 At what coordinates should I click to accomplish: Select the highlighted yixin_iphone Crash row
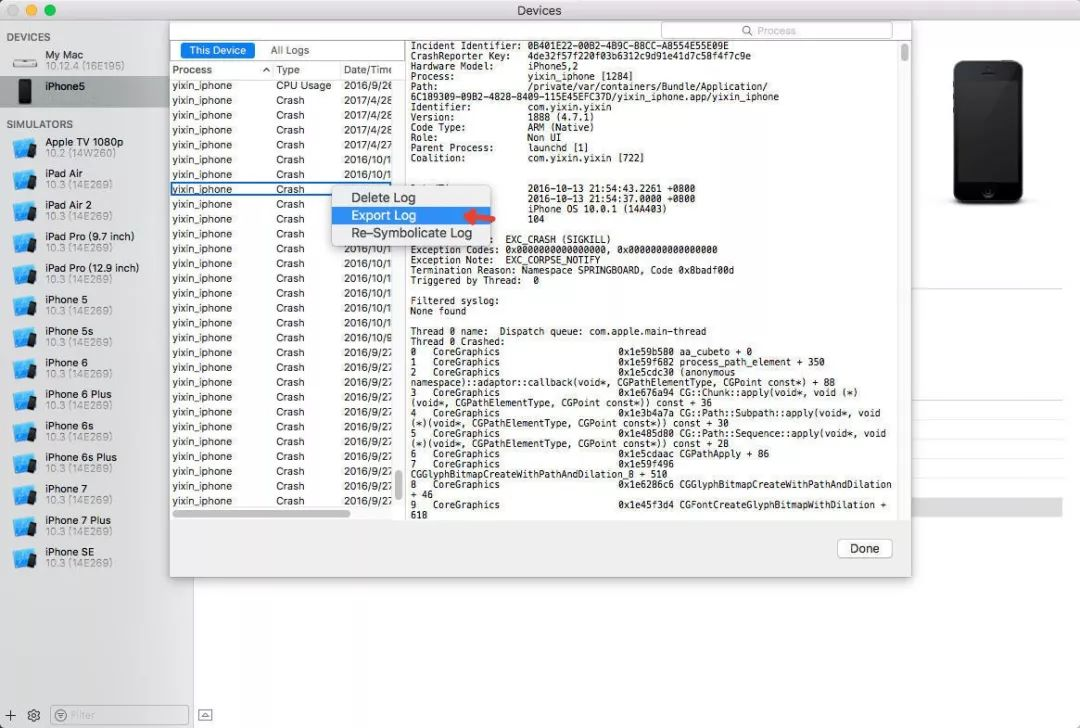[281, 189]
